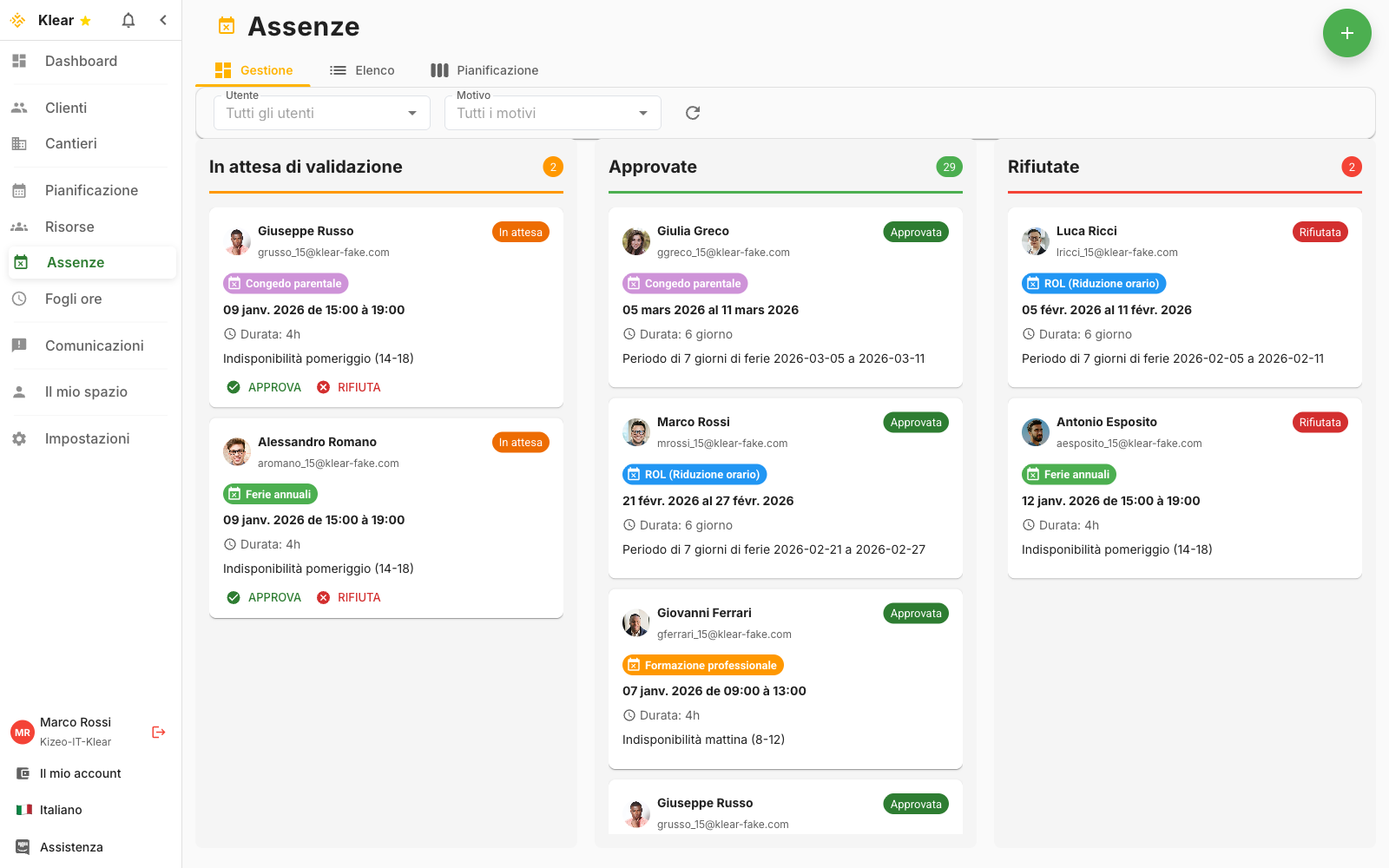
Task: Open Impostazioni with the gear icon
Action: click(19, 438)
